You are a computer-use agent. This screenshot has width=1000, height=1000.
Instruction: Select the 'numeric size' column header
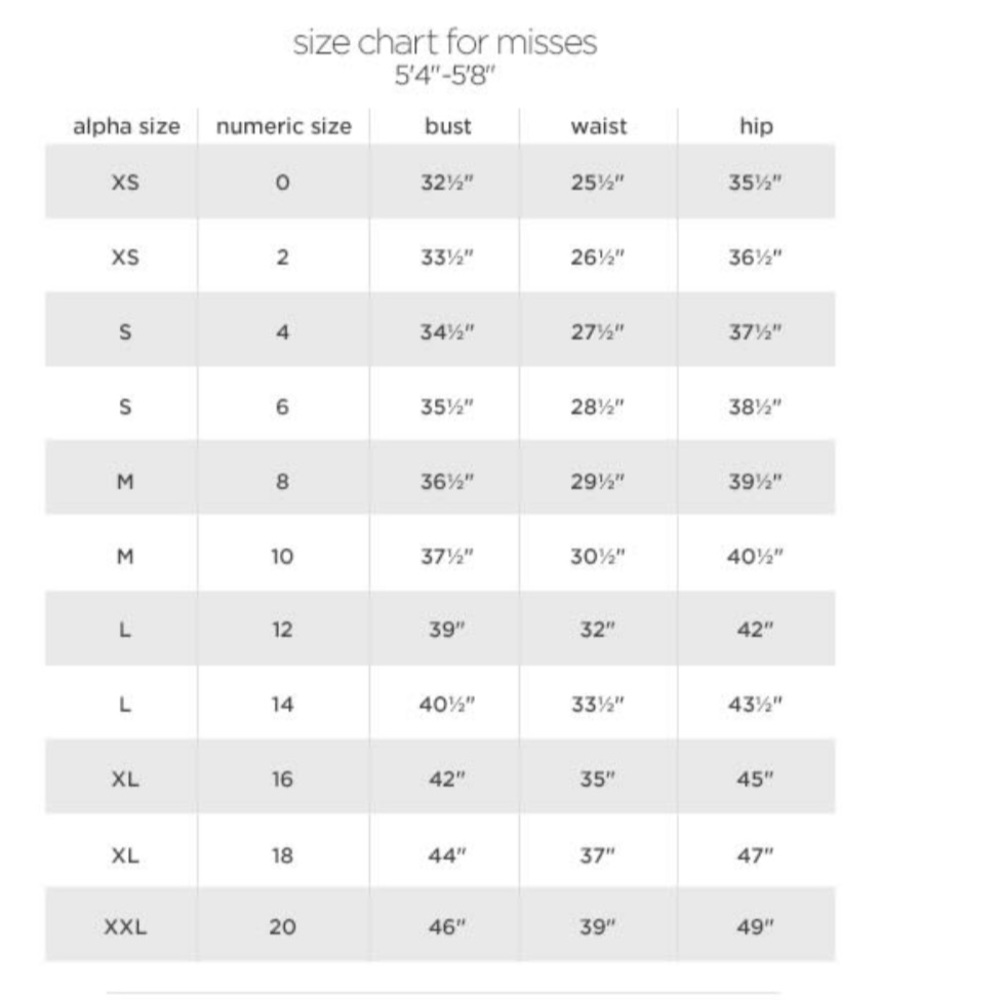point(284,126)
